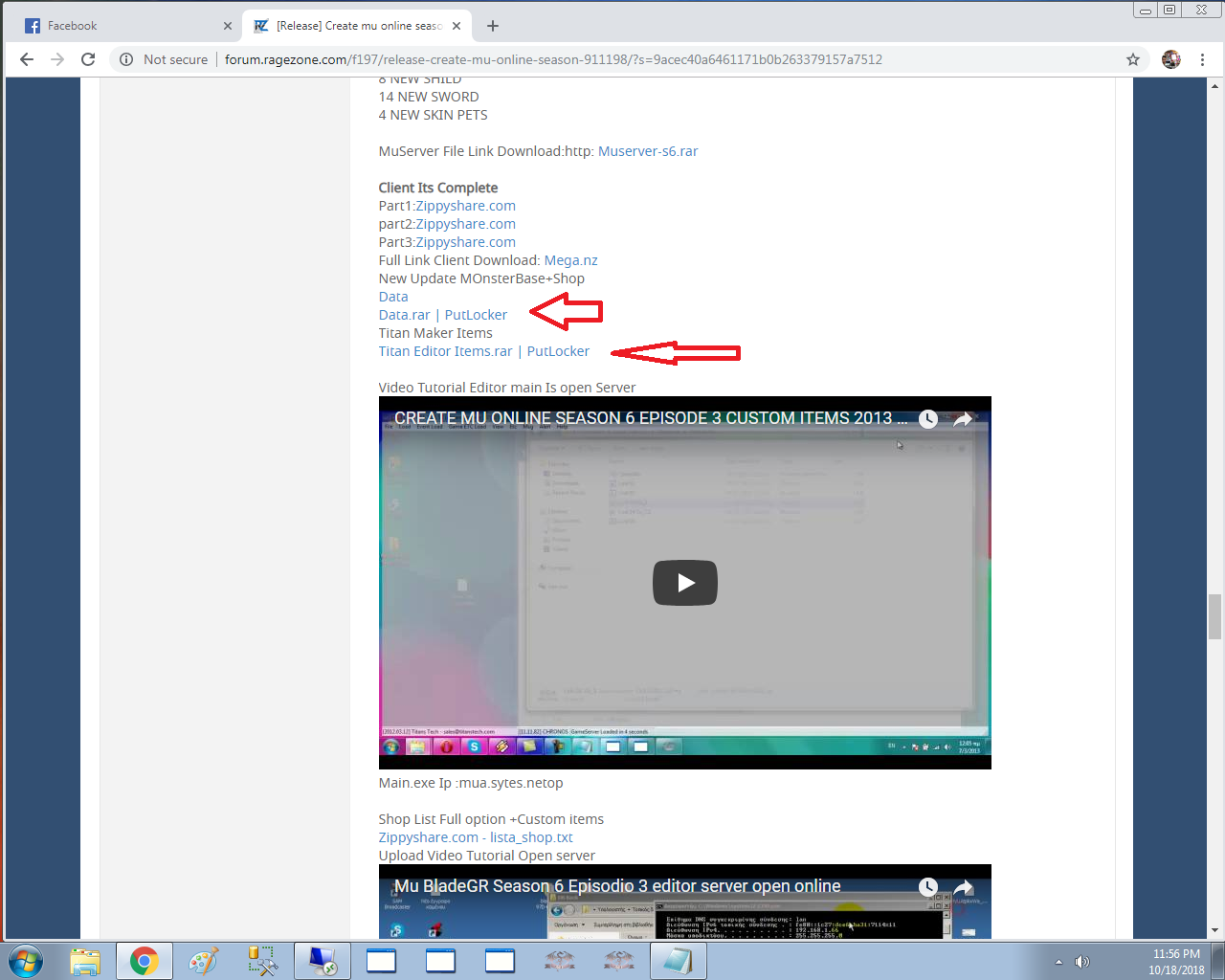This screenshot has width=1225, height=980.
Task: Click the text 14 NEW SWORD
Action: pos(429,97)
